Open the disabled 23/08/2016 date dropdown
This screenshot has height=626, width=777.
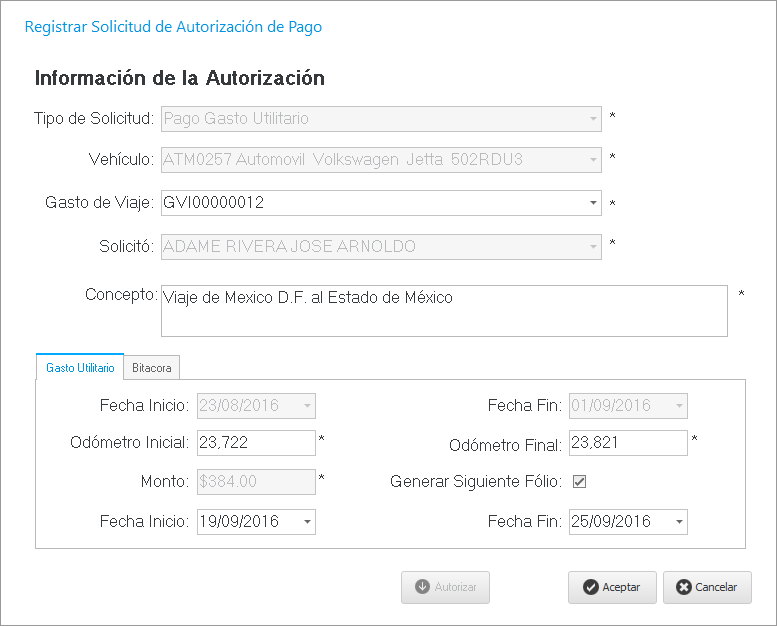306,406
